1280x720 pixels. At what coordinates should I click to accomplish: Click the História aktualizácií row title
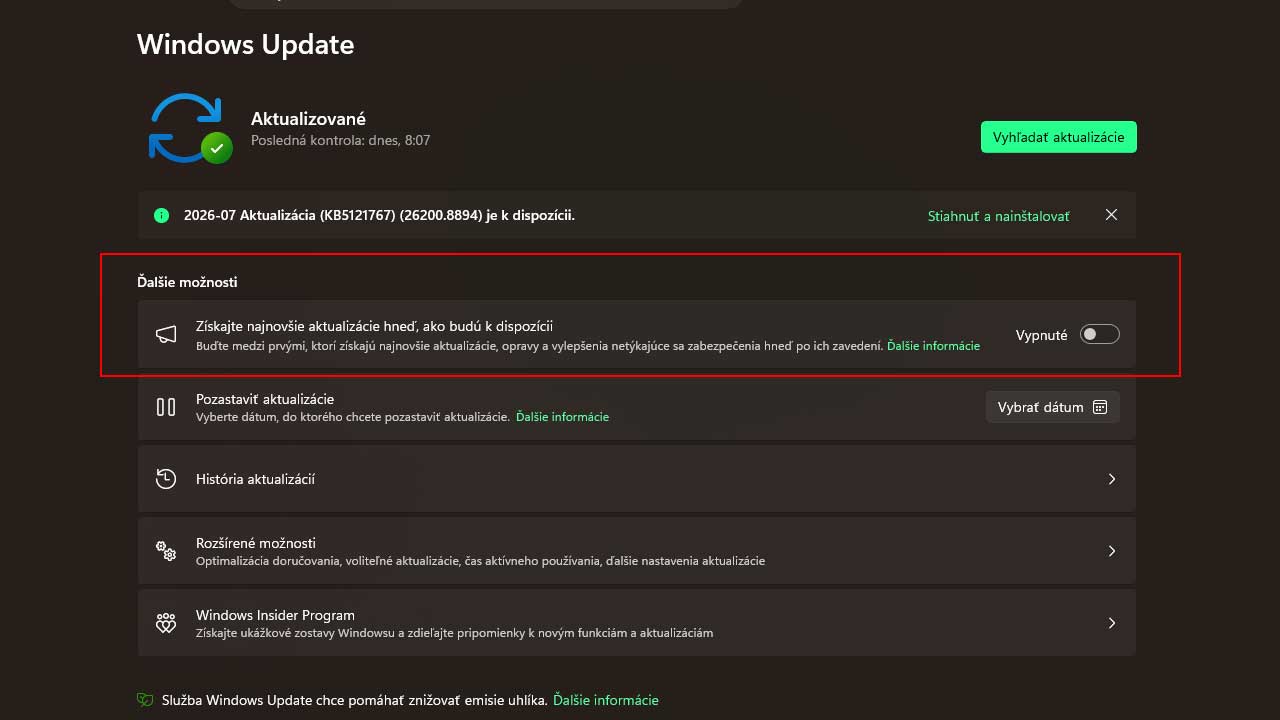click(255, 479)
